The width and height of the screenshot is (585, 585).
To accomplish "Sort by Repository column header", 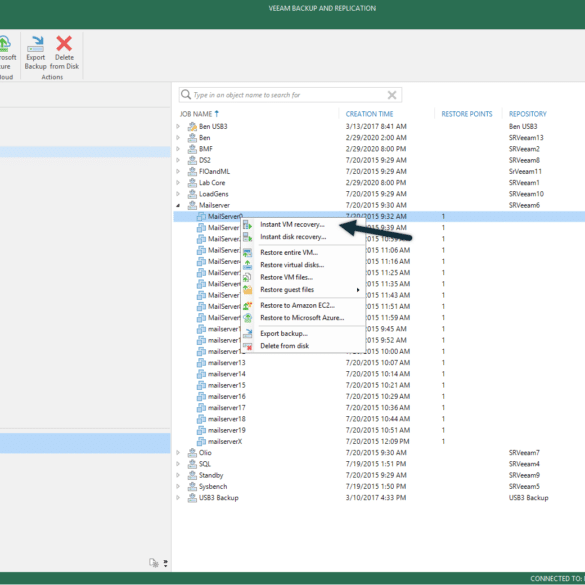I will pyautogui.click(x=528, y=114).
